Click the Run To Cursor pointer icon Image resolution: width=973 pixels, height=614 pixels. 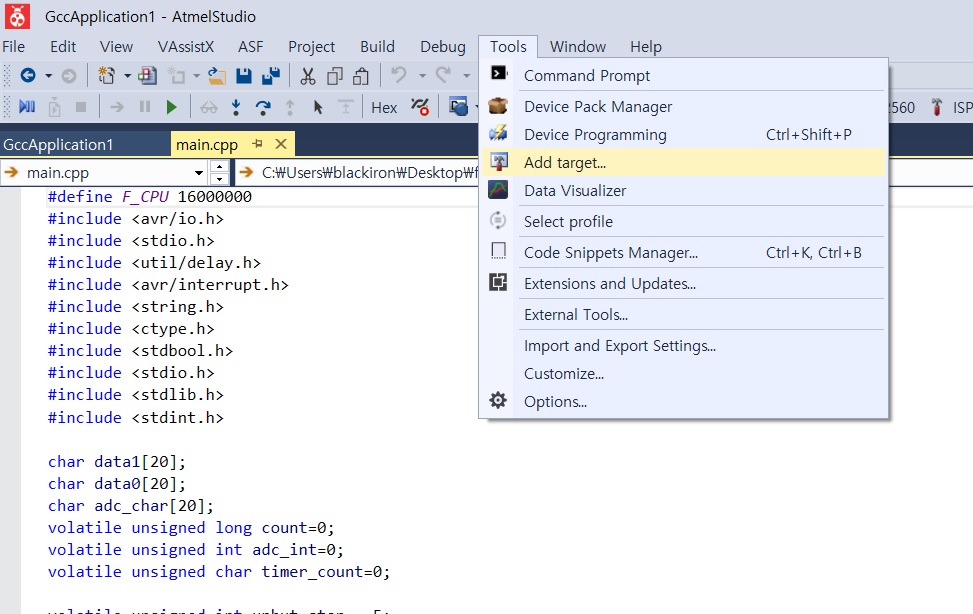coord(318,107)
